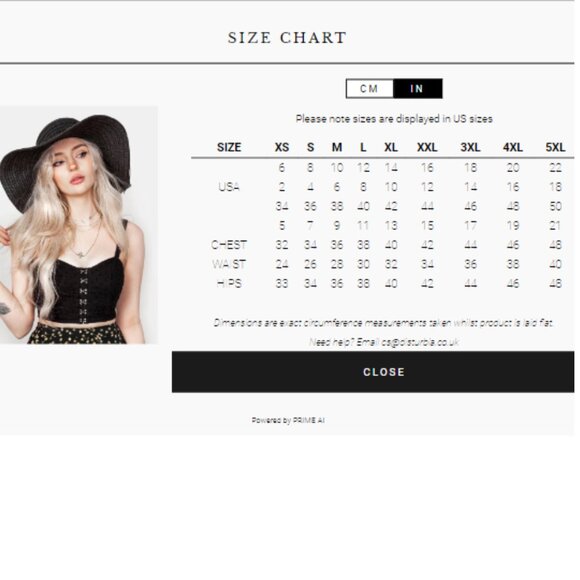Click the CHEST row label
The height and width of the screenshot is (580, 580).
click(229, 245)
